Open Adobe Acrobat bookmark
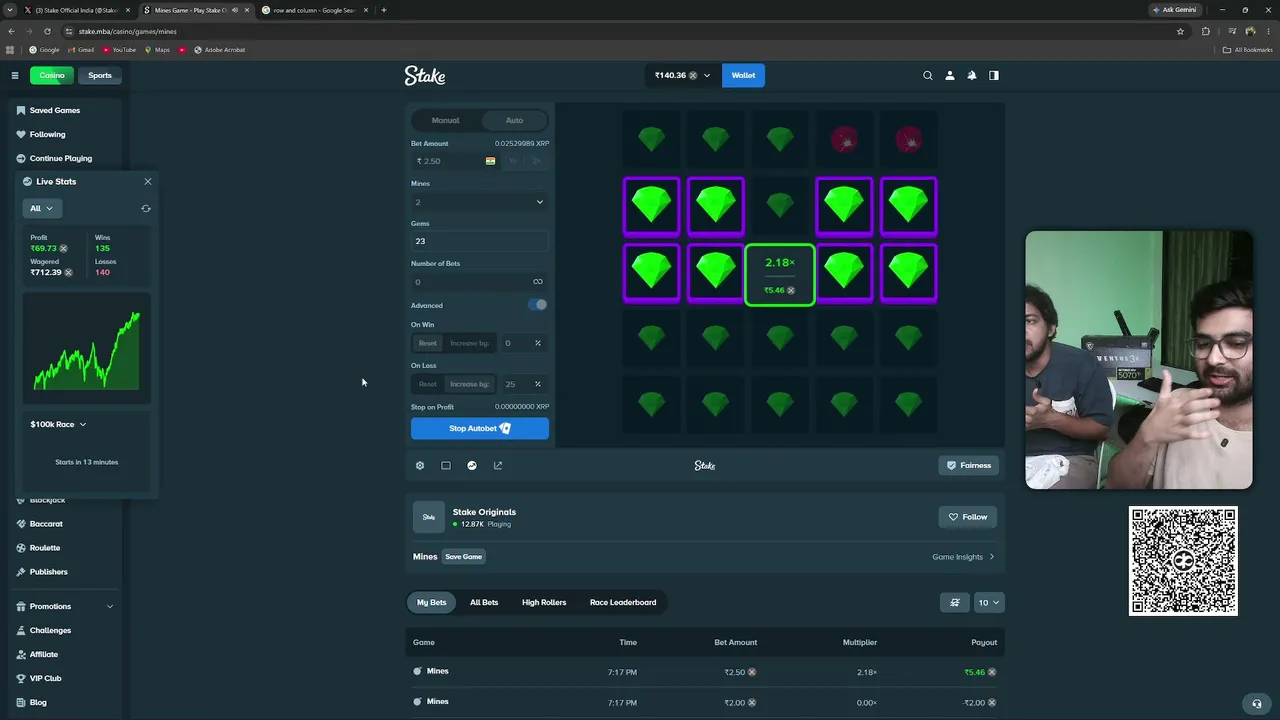1280x720 pixels. 219,49
